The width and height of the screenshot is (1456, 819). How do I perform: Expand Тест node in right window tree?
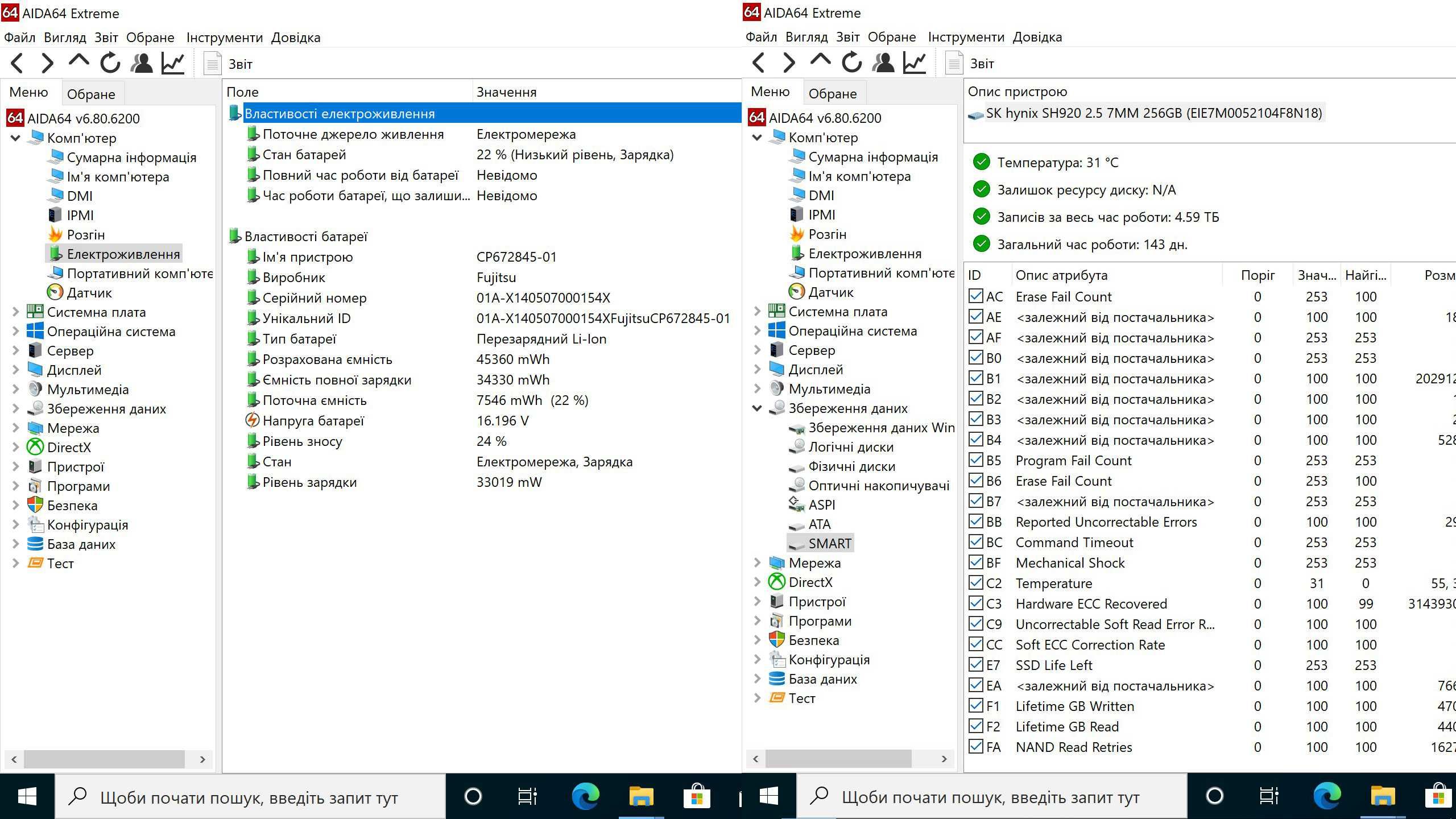click(757, 698)
